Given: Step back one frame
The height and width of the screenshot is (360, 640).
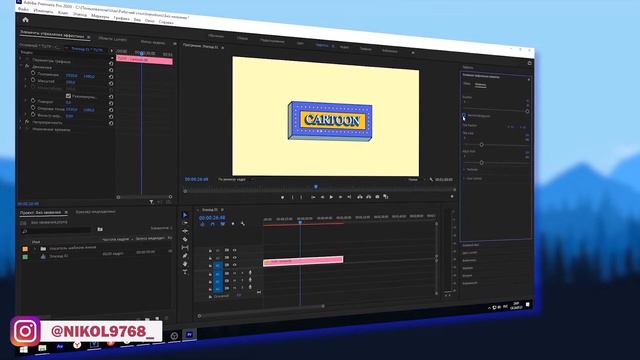Looking at the screenshot, I should [x=322, y=198].
